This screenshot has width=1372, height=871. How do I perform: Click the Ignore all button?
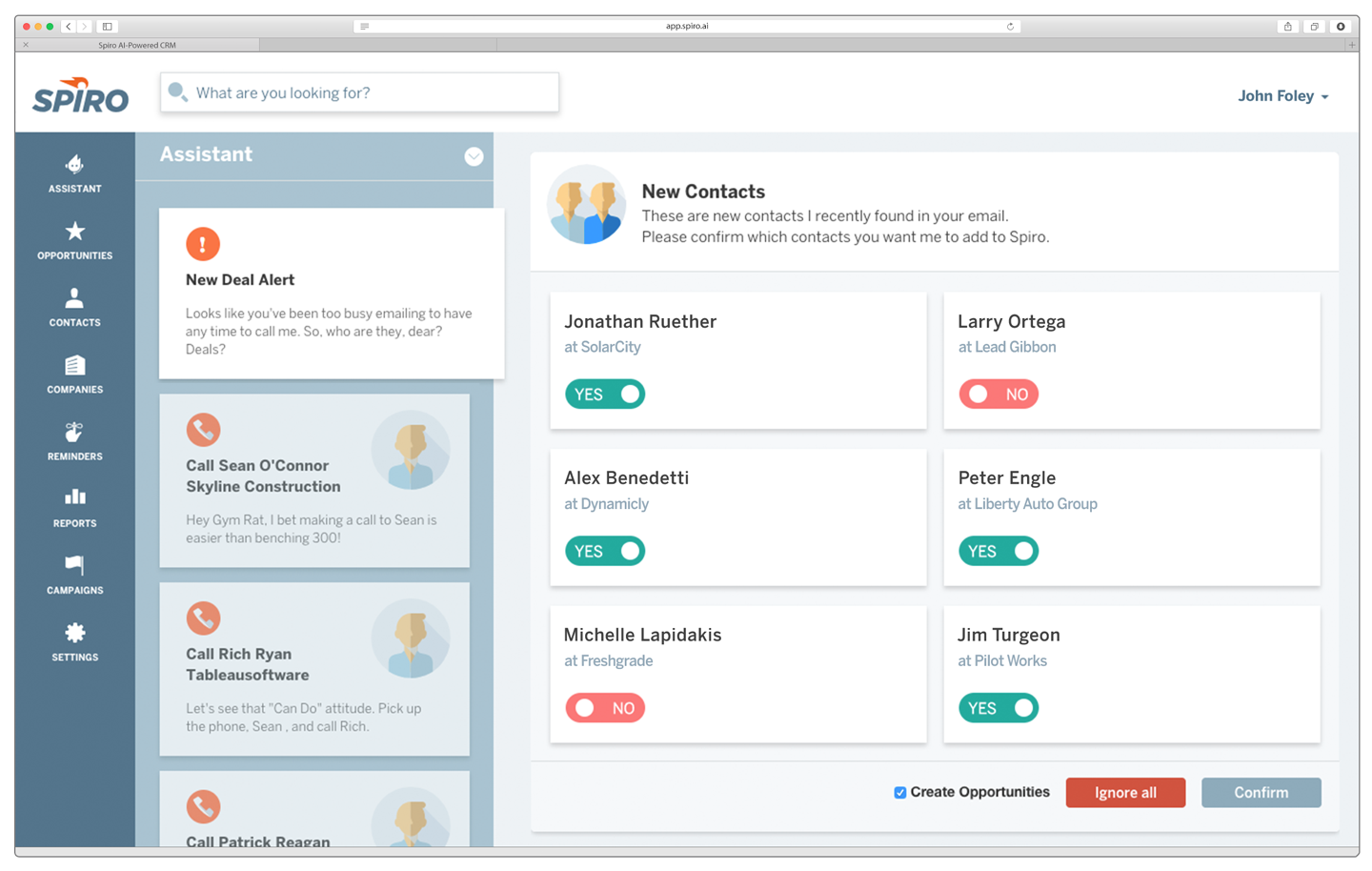[x=1125, y=793]
